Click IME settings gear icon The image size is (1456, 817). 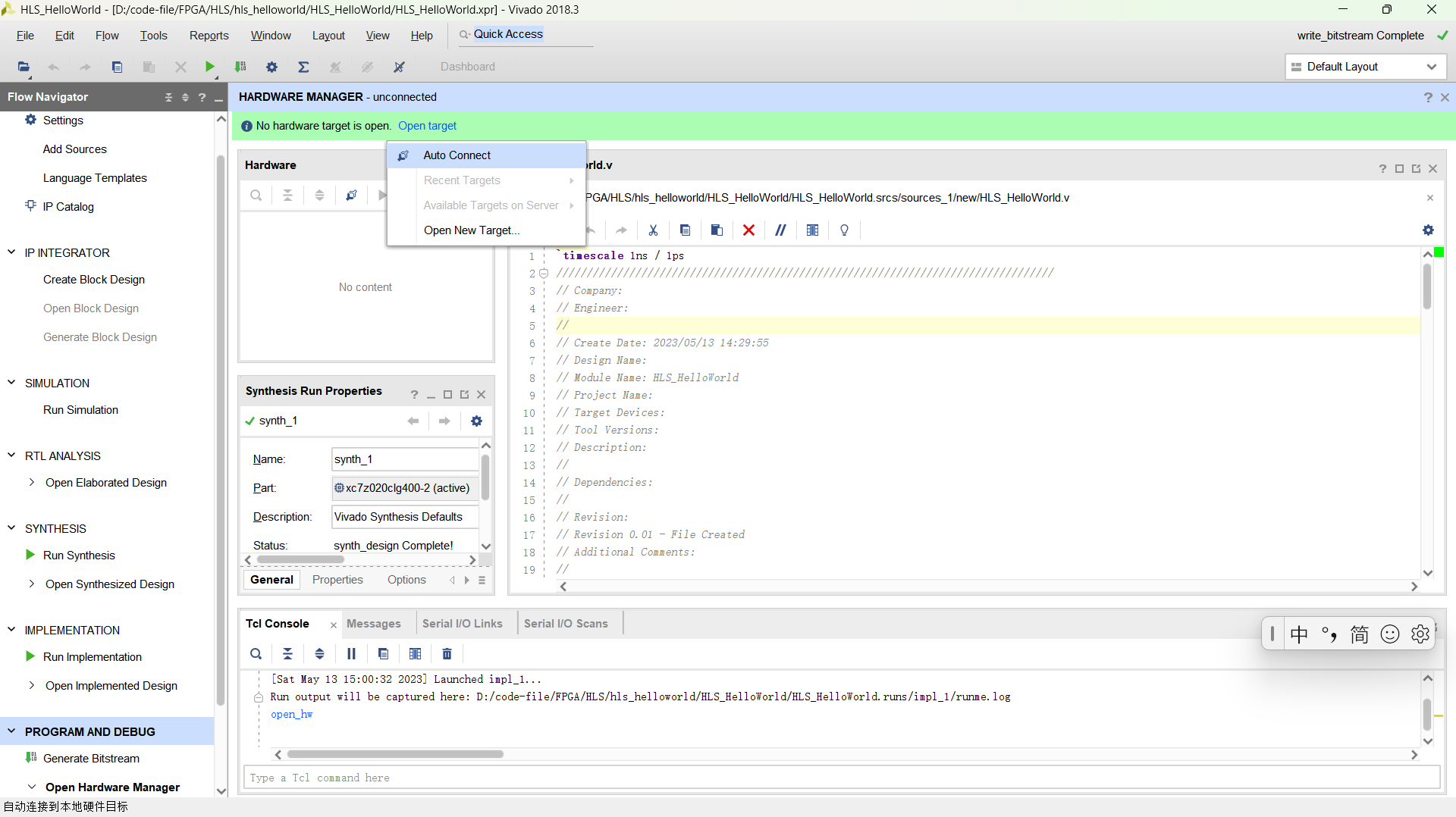(x=1420, y=634)
